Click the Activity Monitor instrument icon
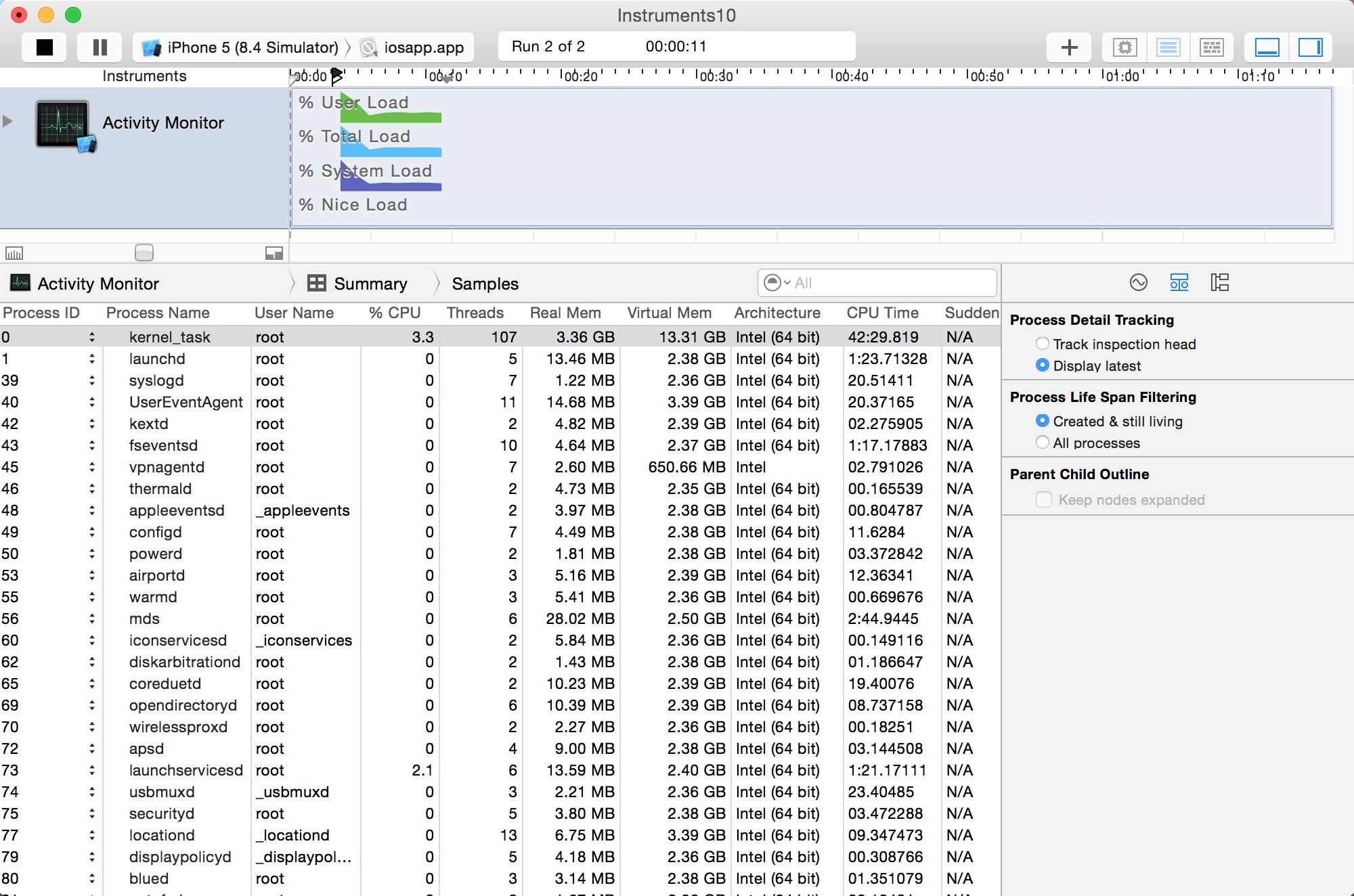This screenshot has width=1354, height=896. (65, 126)
